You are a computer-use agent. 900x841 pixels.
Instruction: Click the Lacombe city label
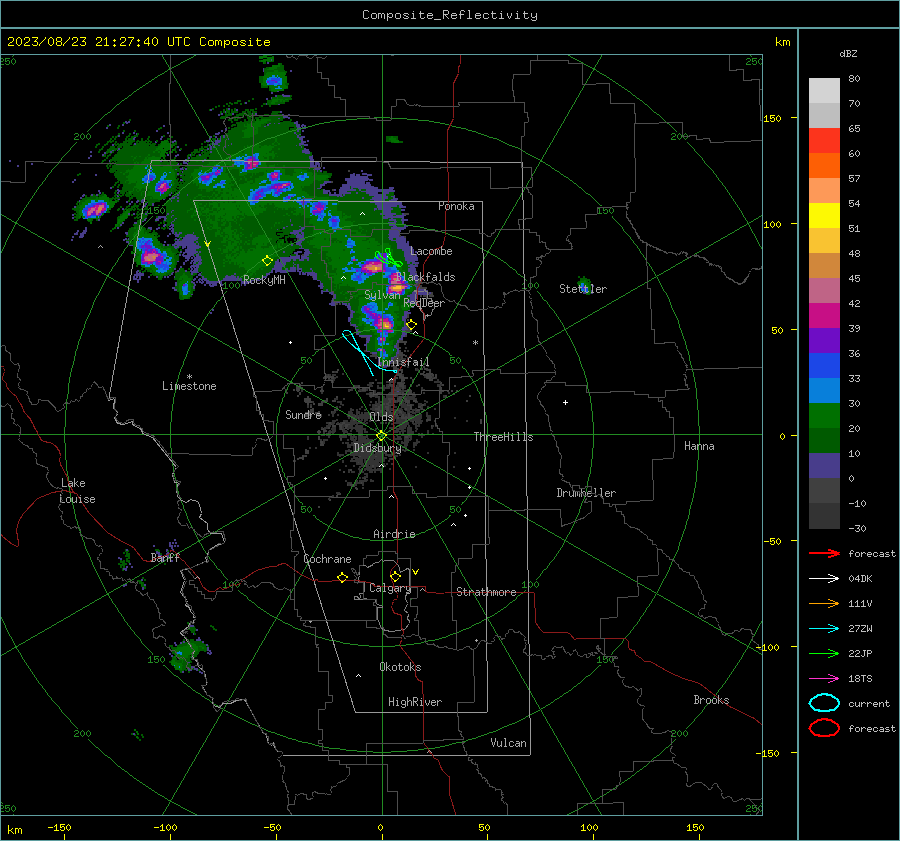pyautogui.click(x=431, y=251)
